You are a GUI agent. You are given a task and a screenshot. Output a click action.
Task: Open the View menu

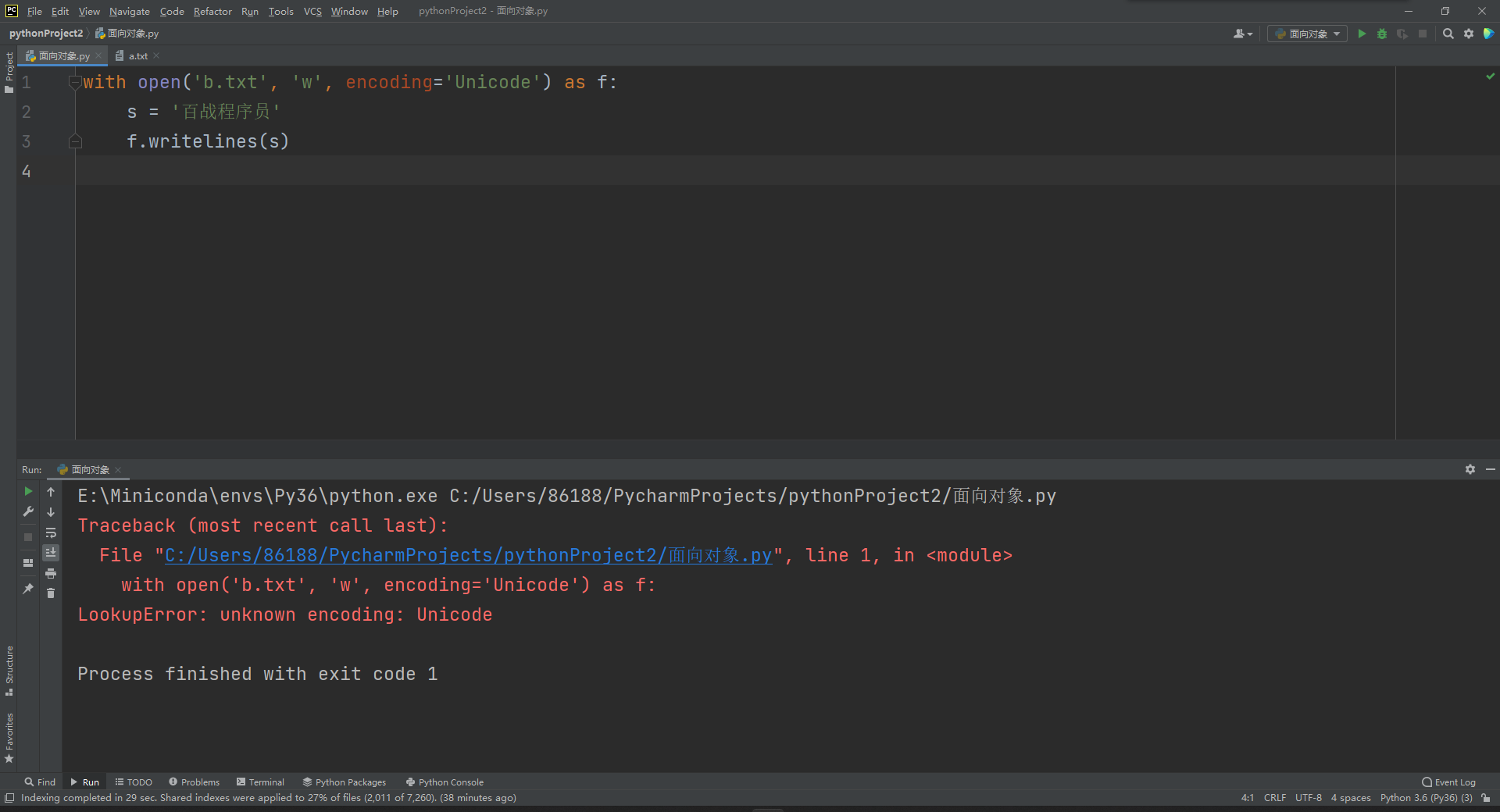[x=89, y=11]
